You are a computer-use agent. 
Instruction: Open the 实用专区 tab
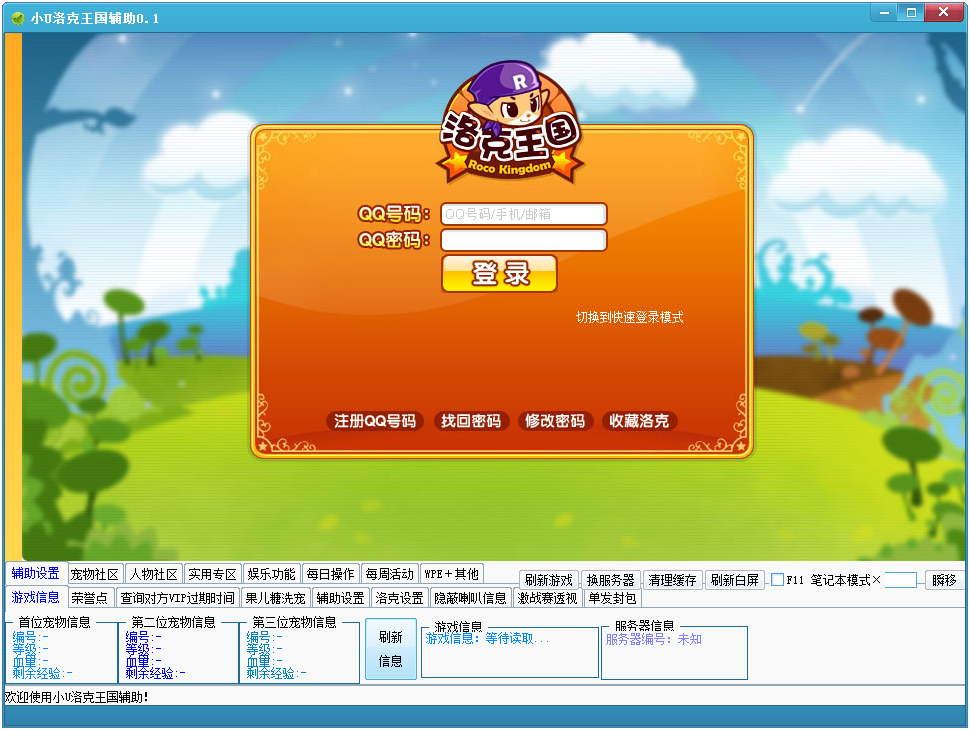coord(212,574)
